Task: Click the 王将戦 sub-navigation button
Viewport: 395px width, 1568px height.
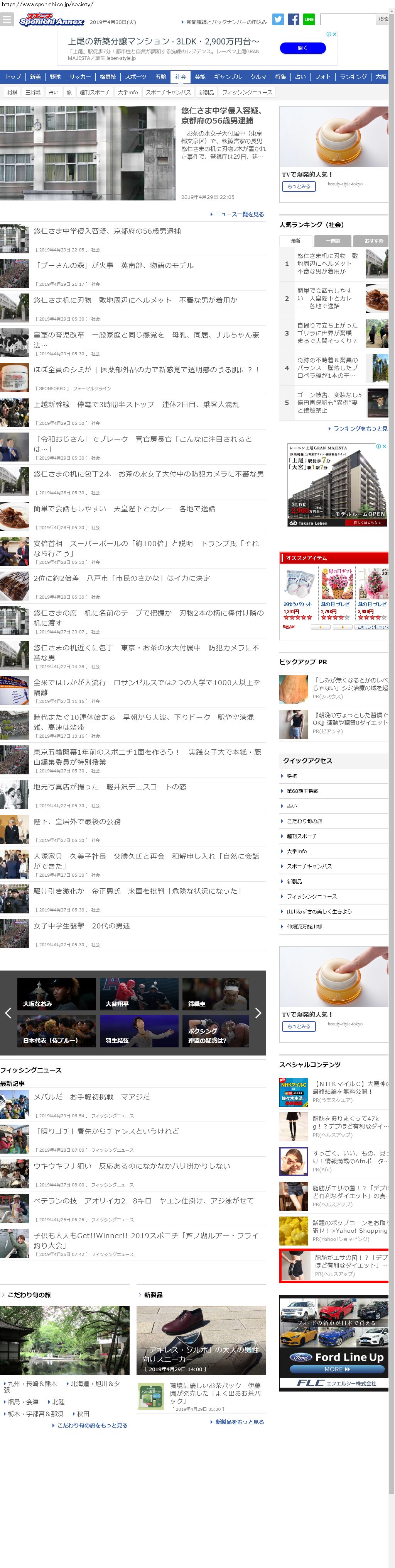Action: pyautogui.click(x=33, y=93)
